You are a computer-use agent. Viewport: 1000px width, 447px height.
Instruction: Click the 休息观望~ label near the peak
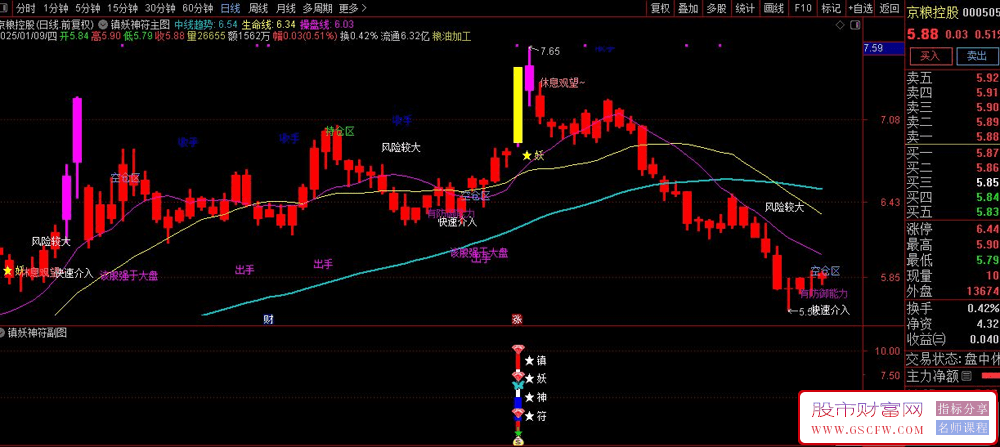[562, 83]
